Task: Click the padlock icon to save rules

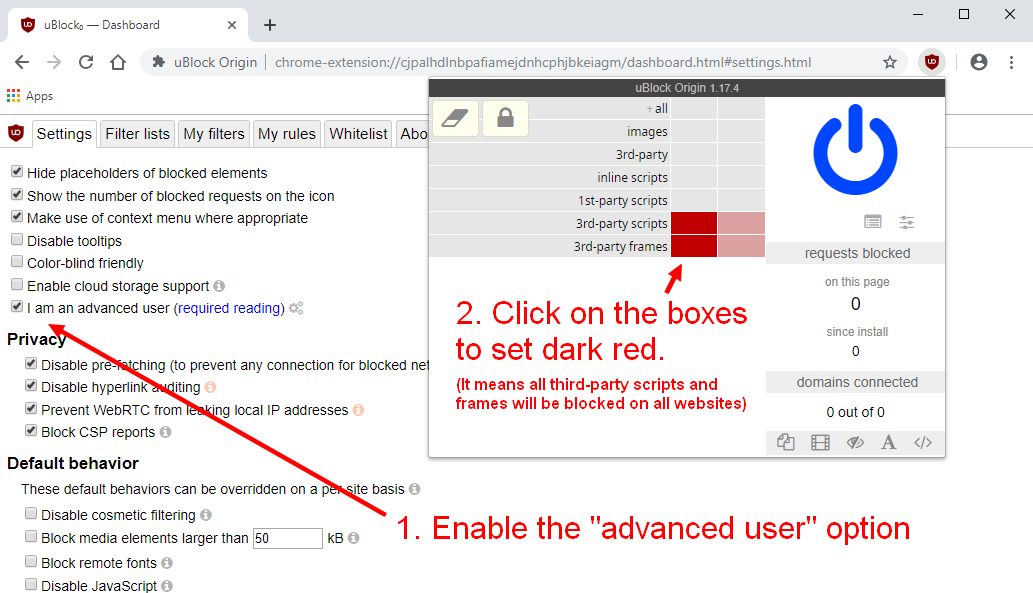Action: (505, 119)
